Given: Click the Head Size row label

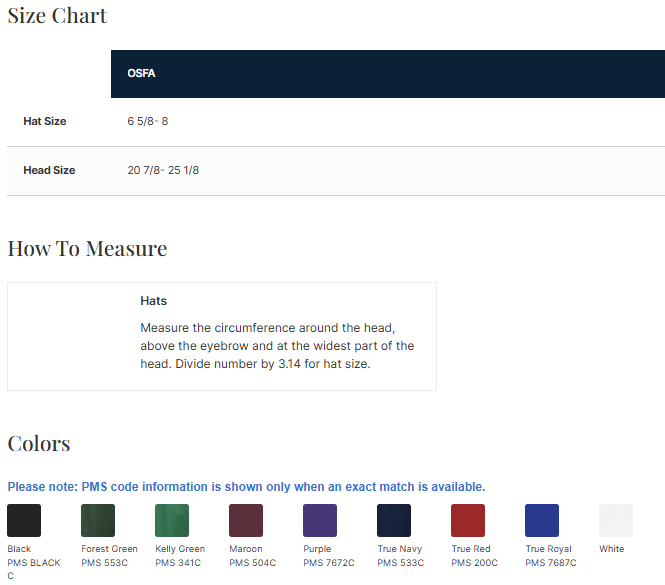Looking at the screenshot, I should (x=49, y=171).
